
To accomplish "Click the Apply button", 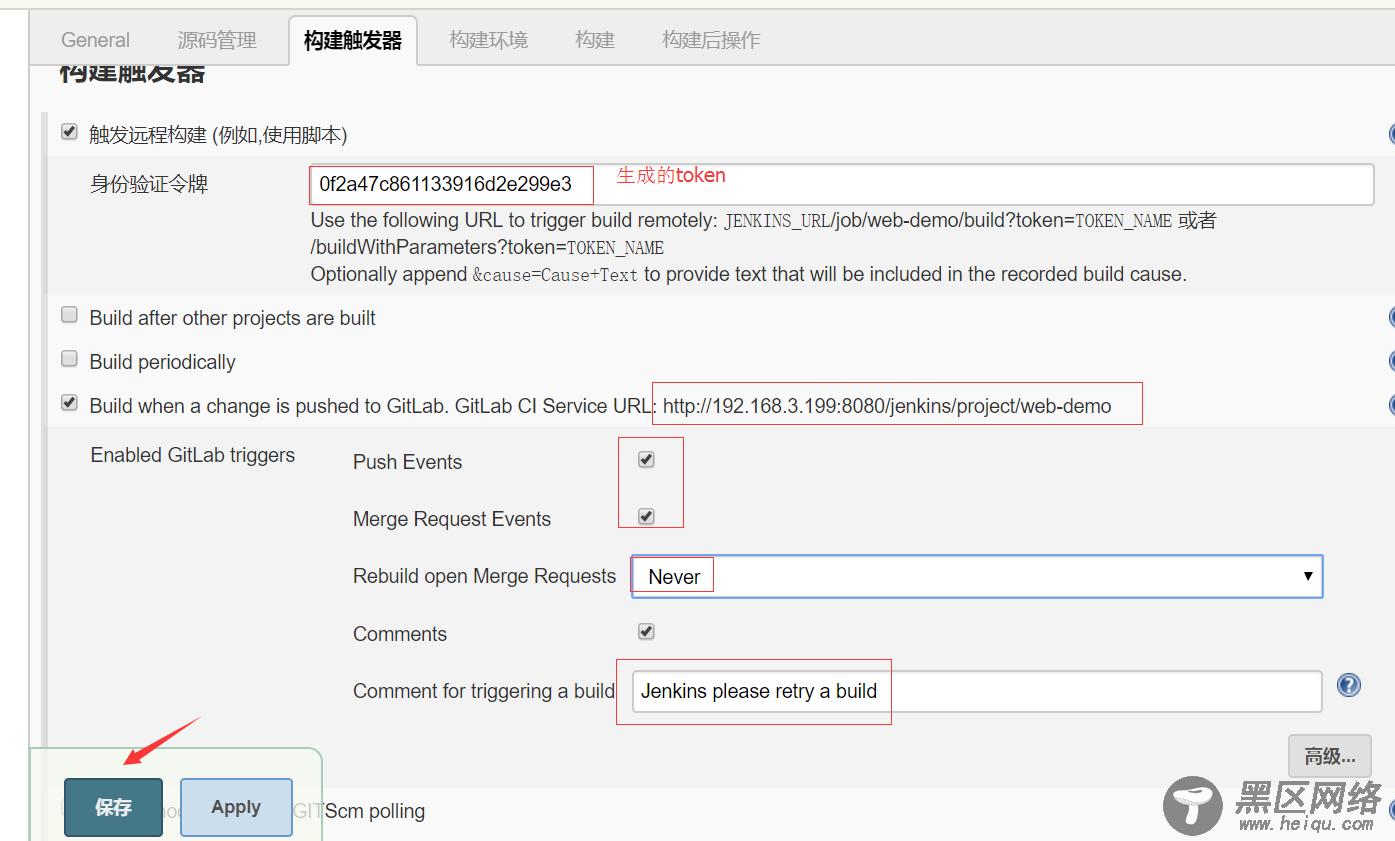I will point(236,807).
